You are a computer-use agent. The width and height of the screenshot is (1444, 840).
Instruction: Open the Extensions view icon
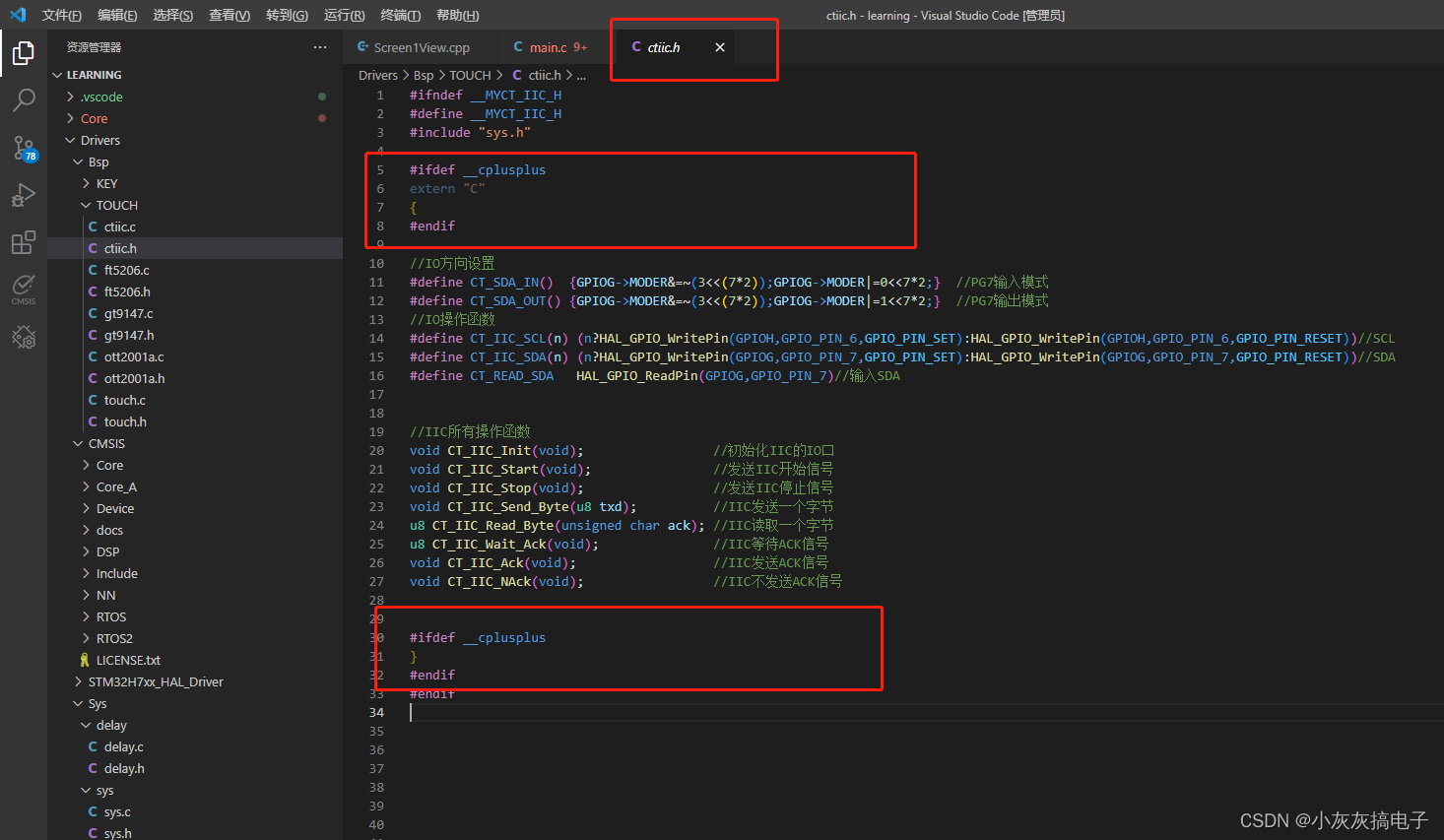click(24, 242)
